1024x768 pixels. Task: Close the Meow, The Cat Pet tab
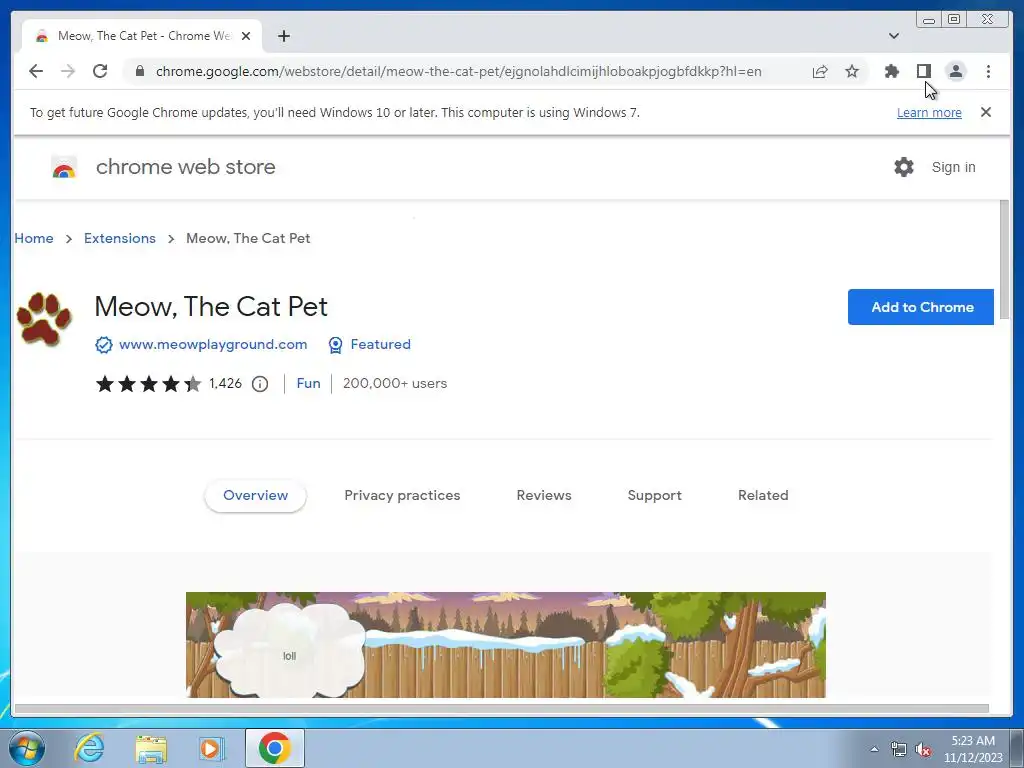point(246,36)
